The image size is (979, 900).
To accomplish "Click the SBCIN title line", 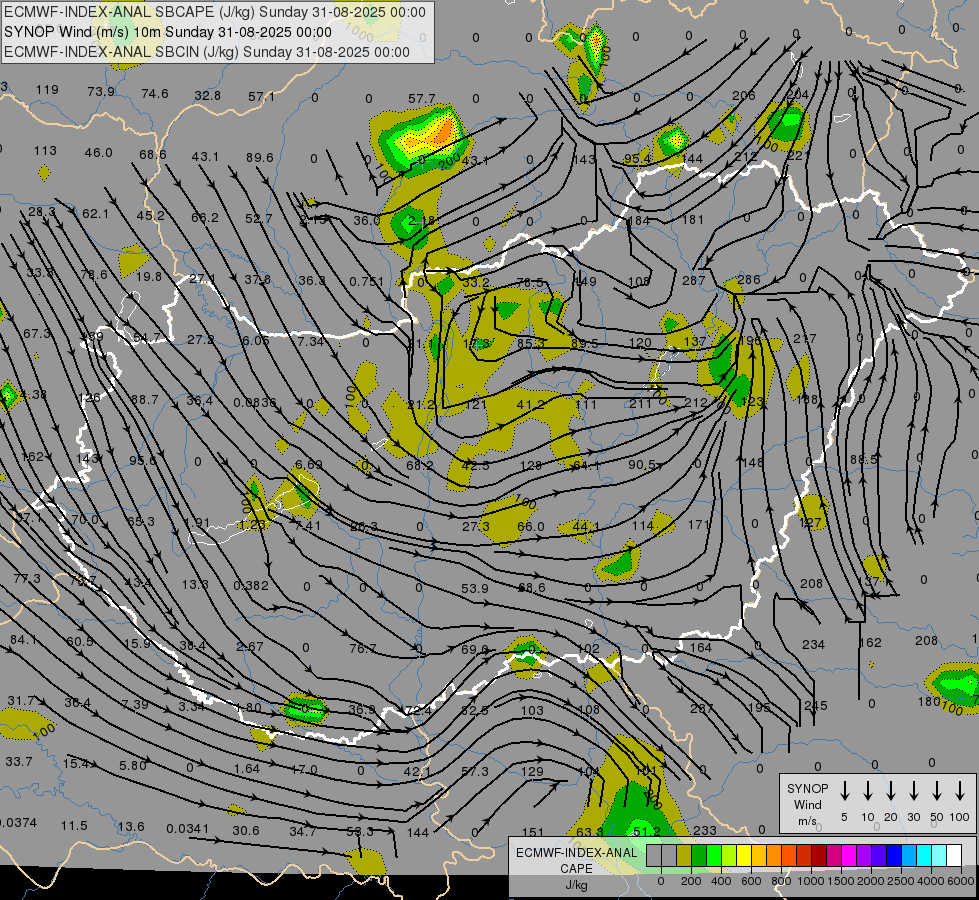I will tap(207, 52).
